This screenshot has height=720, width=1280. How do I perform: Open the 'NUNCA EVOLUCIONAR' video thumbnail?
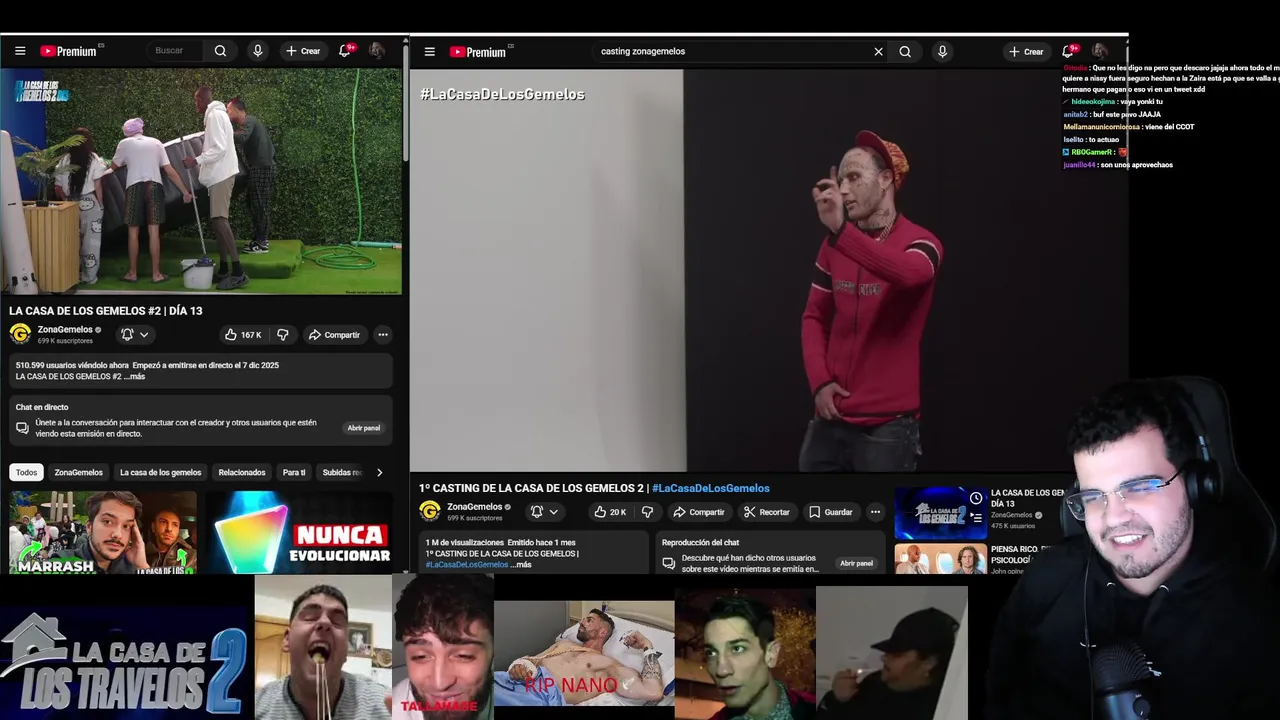[x=299, y=532]
